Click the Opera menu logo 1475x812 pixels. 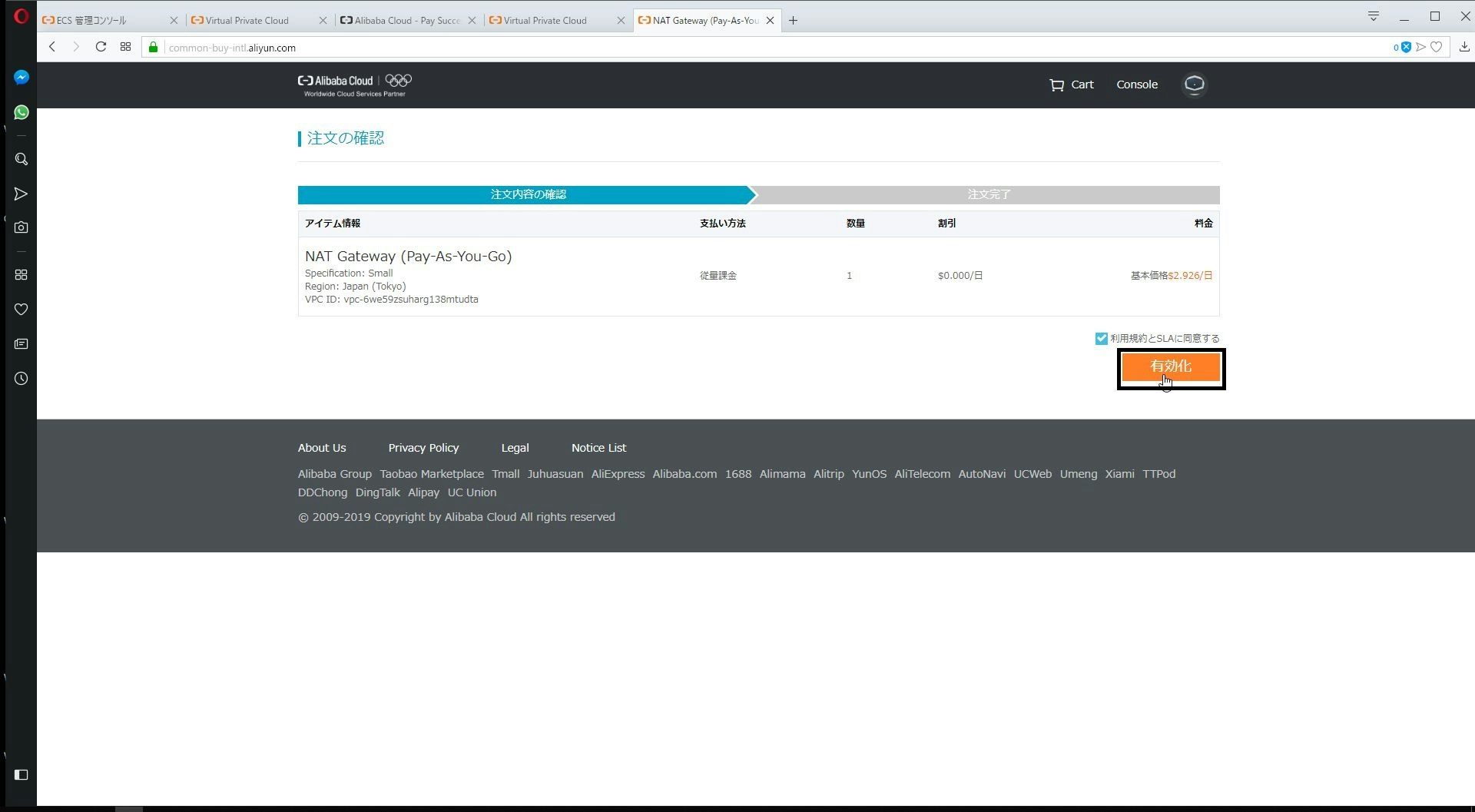coord(21,16)
